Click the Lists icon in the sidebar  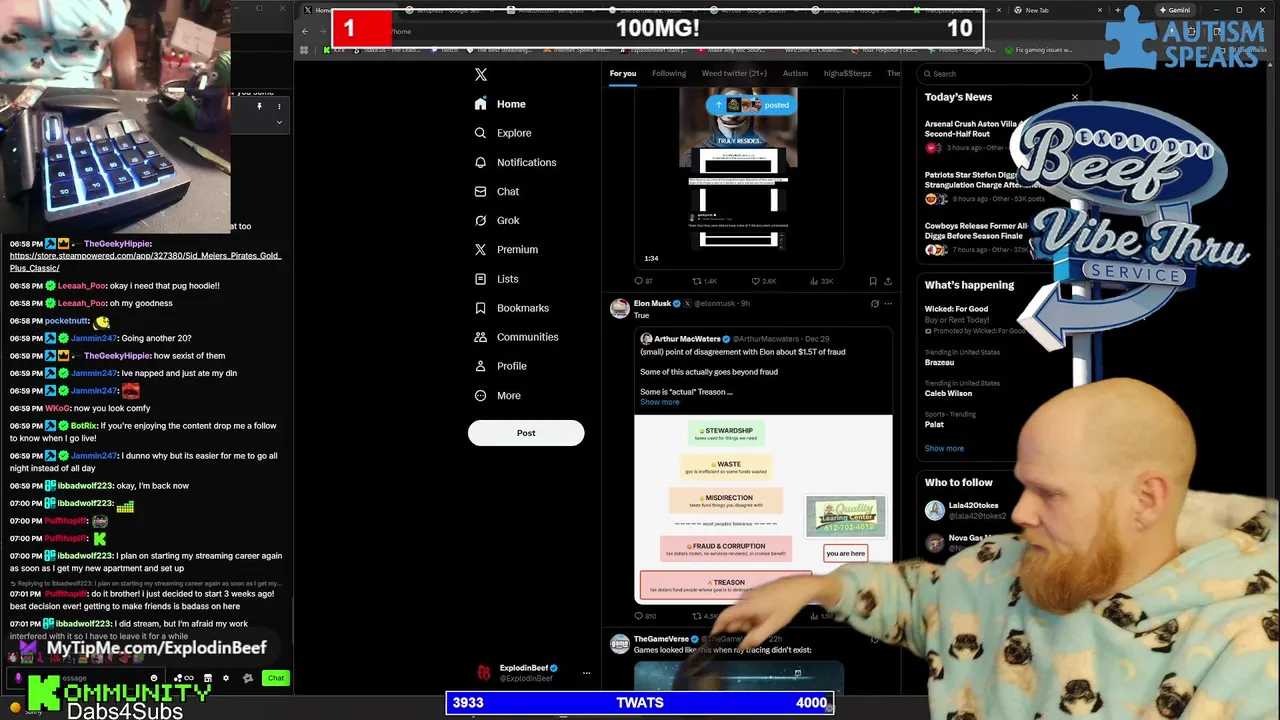coord(481,279)
